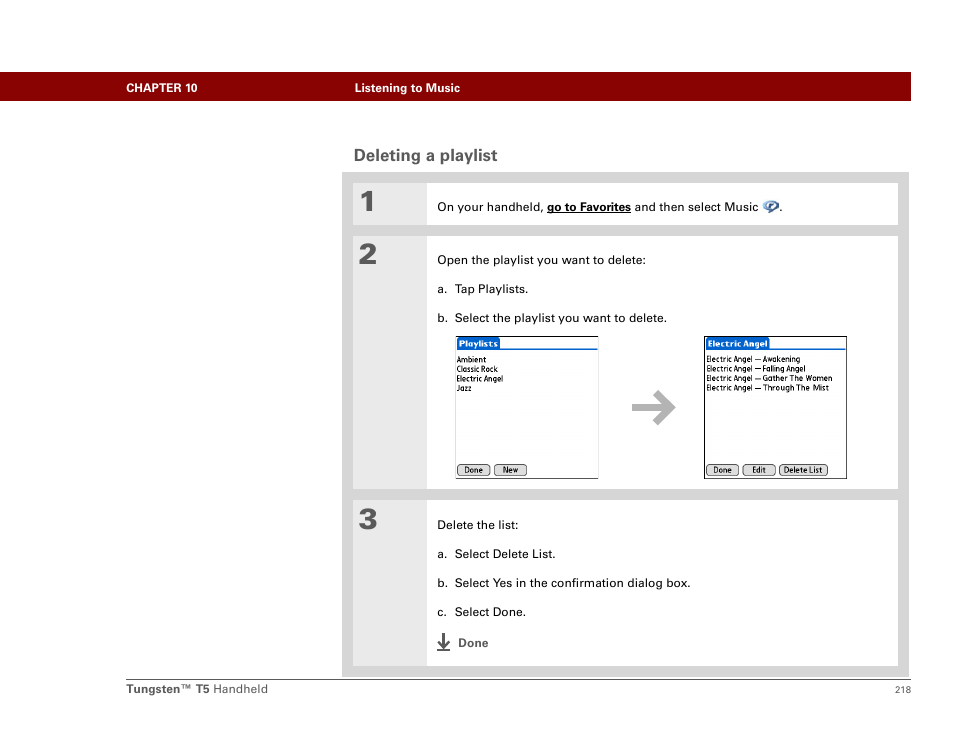Select the Jazz playlist

[464, 388]
